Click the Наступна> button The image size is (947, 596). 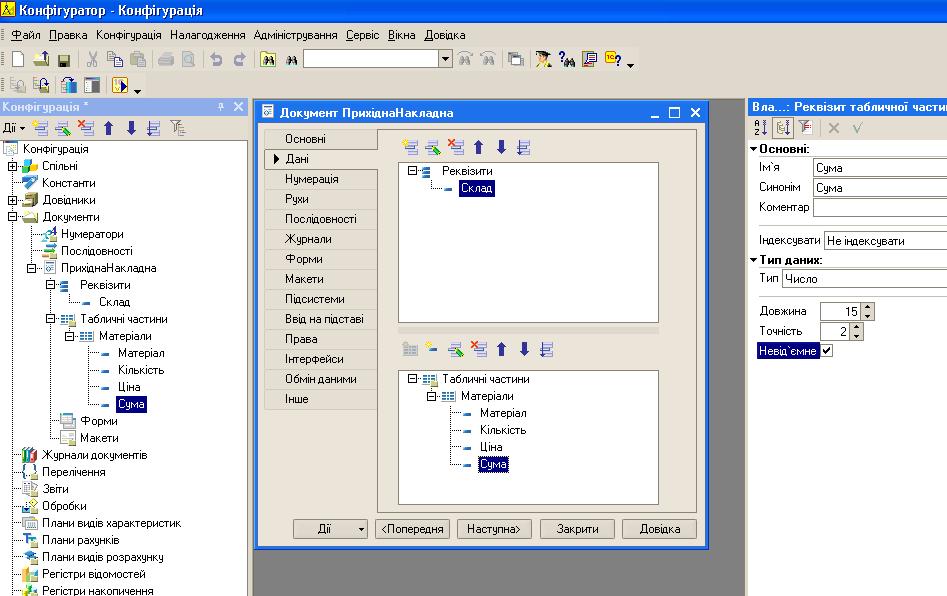pyautogui.click(x=494, y=529)
